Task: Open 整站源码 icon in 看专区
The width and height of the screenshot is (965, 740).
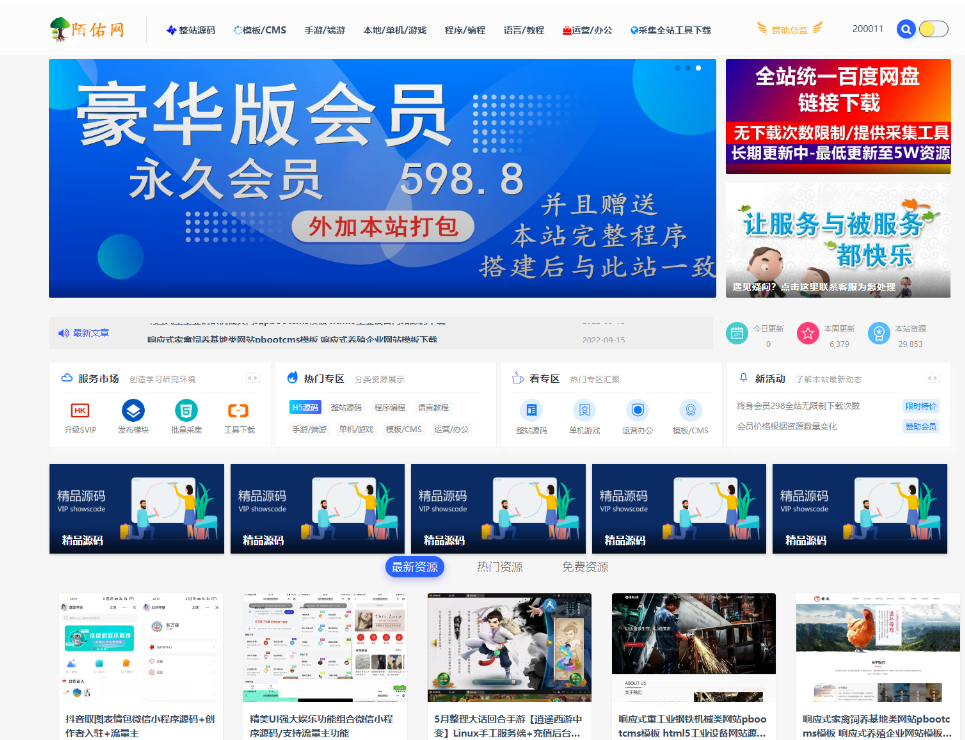Action: (531, 410)
